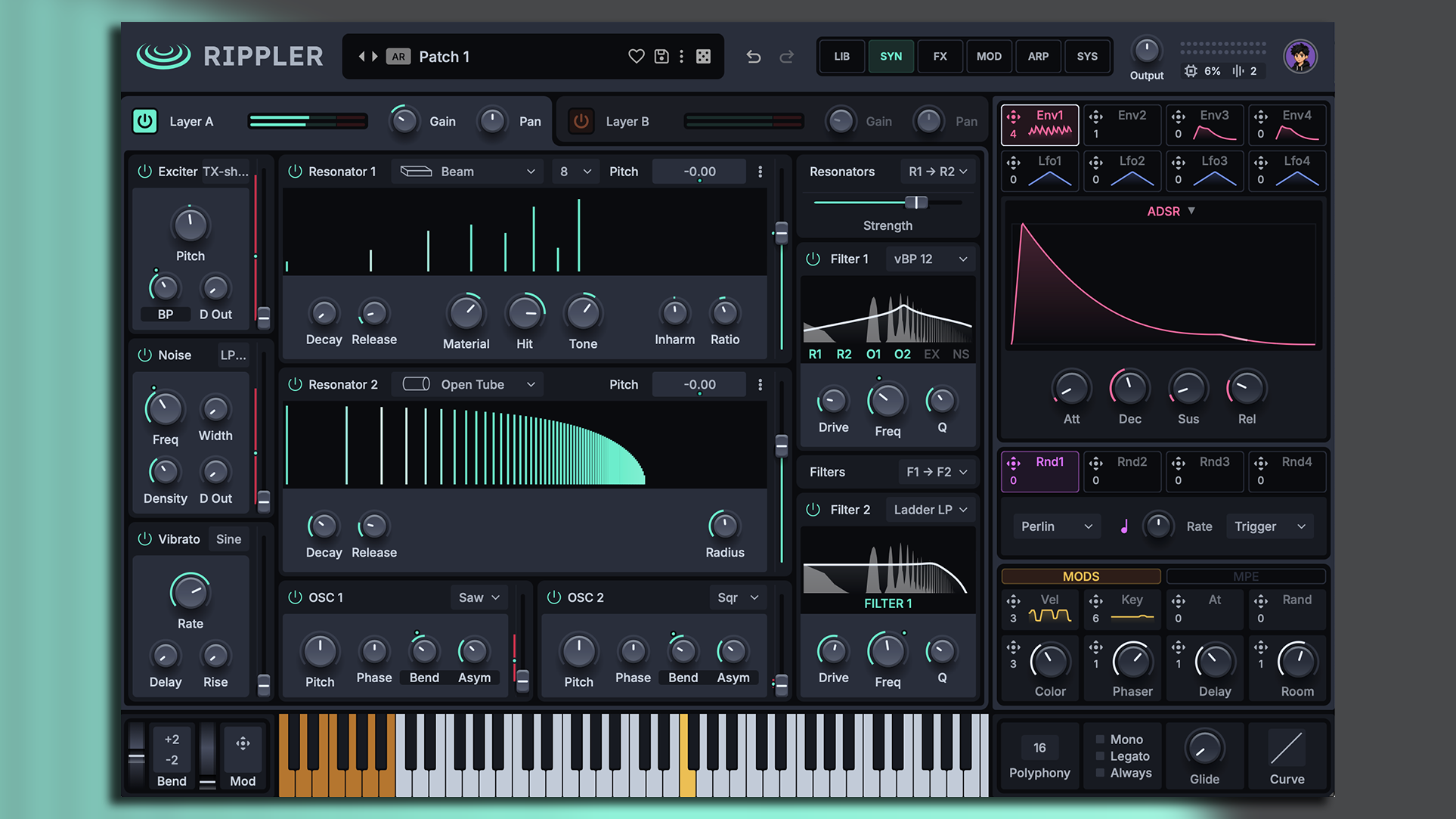
Task: Click the Vibrato Sine shape button
Action: (228, 539)
